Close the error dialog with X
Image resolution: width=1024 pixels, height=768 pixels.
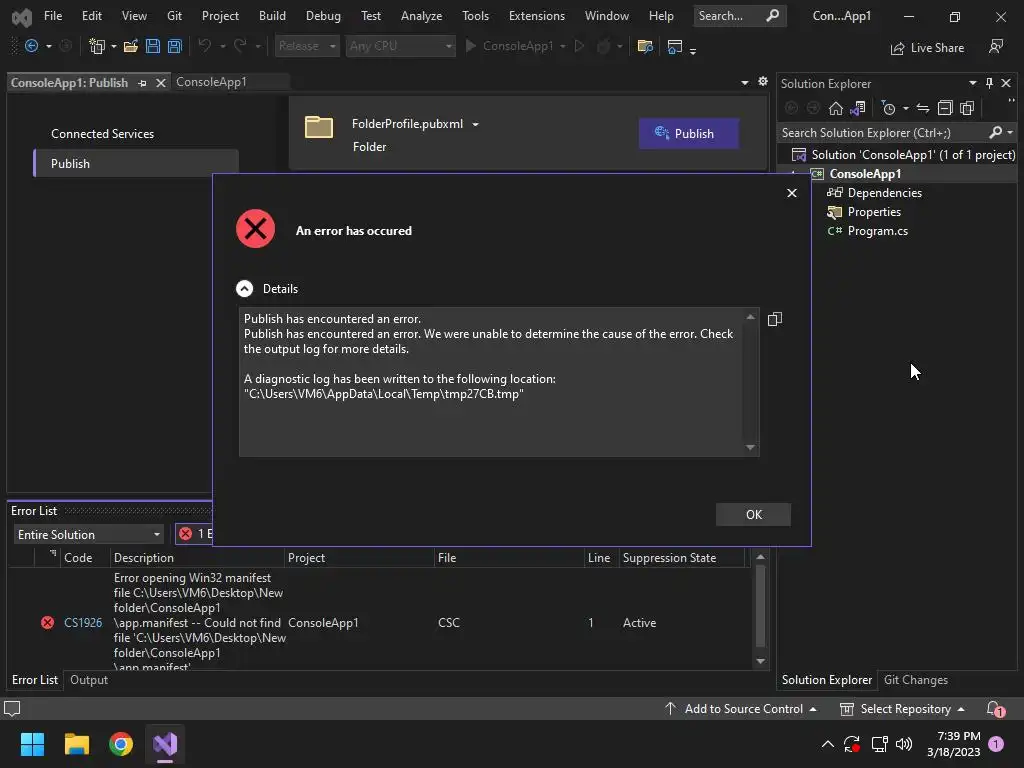(x=792, y=193)
